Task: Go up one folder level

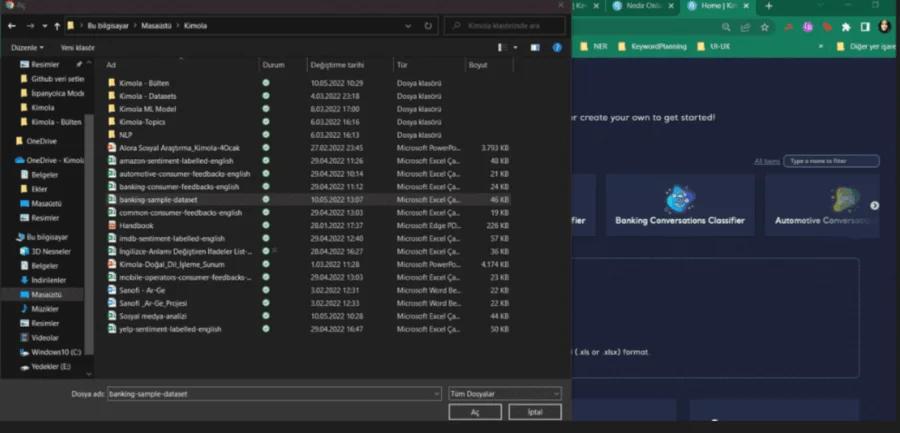Action: [57, 26]
